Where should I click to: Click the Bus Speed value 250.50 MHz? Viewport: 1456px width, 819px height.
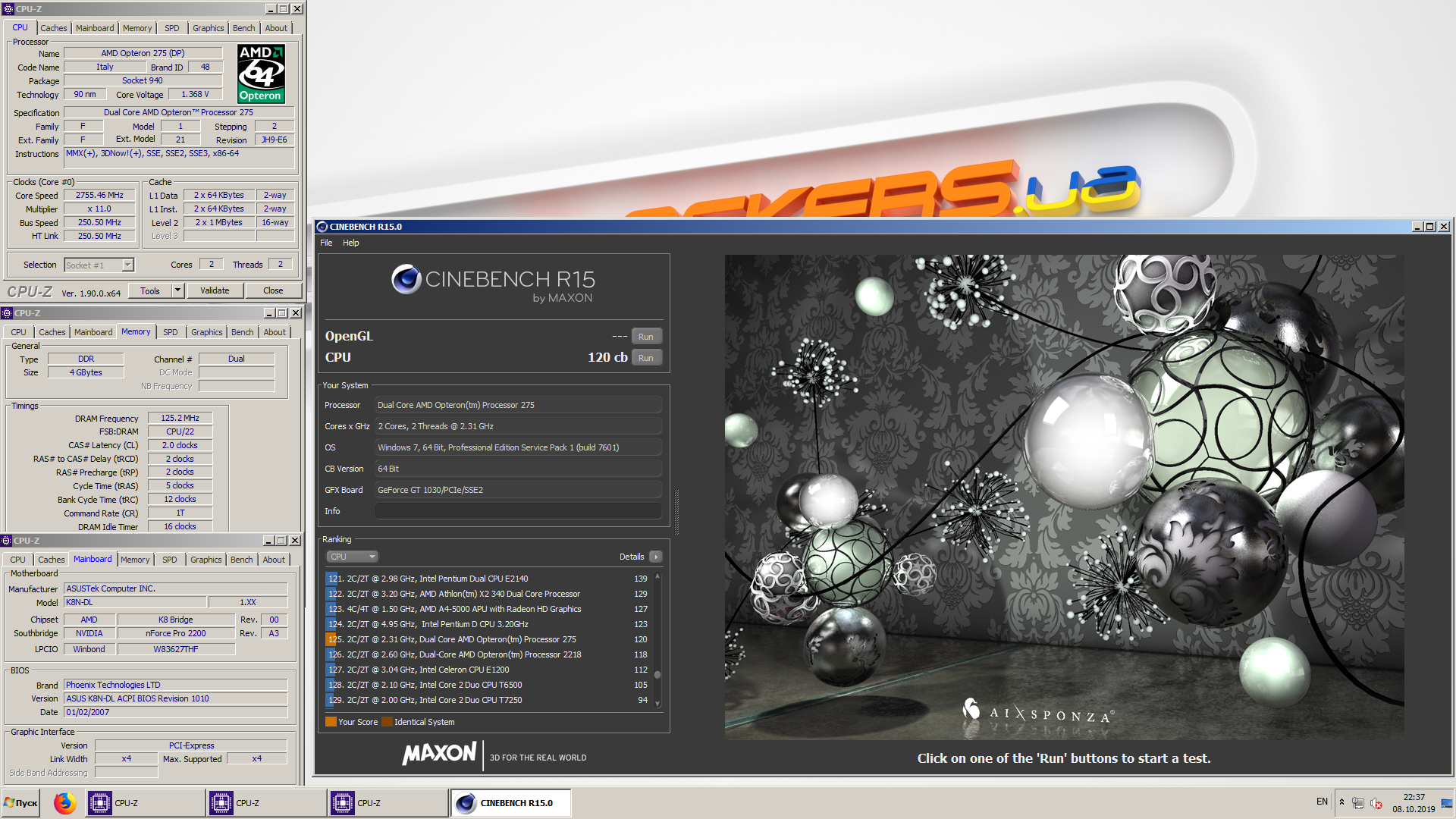tap(99, 223)
